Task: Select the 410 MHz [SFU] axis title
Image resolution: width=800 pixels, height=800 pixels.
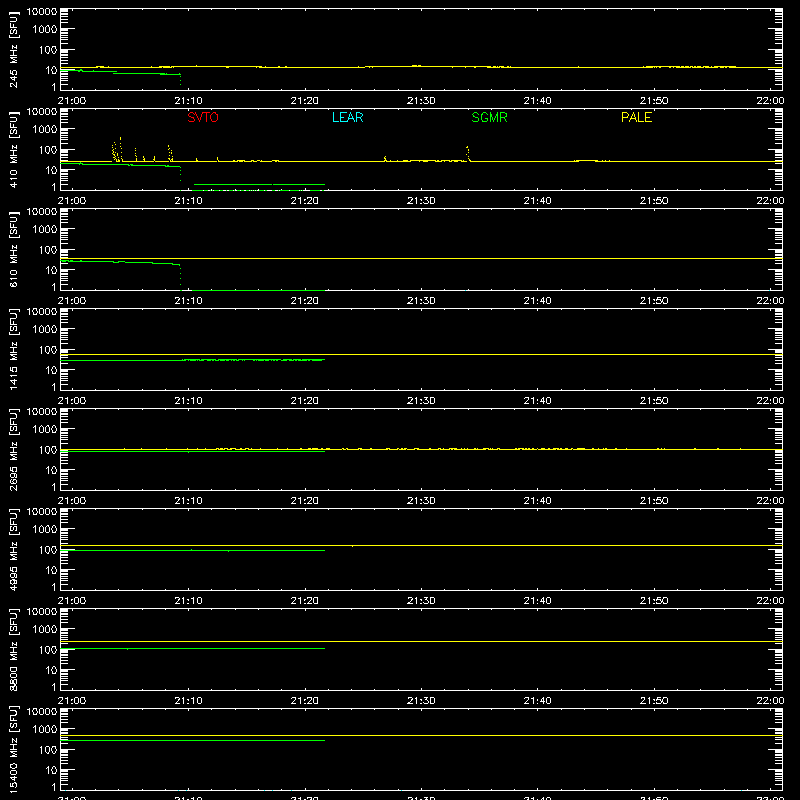Action: tap(14, 149)
